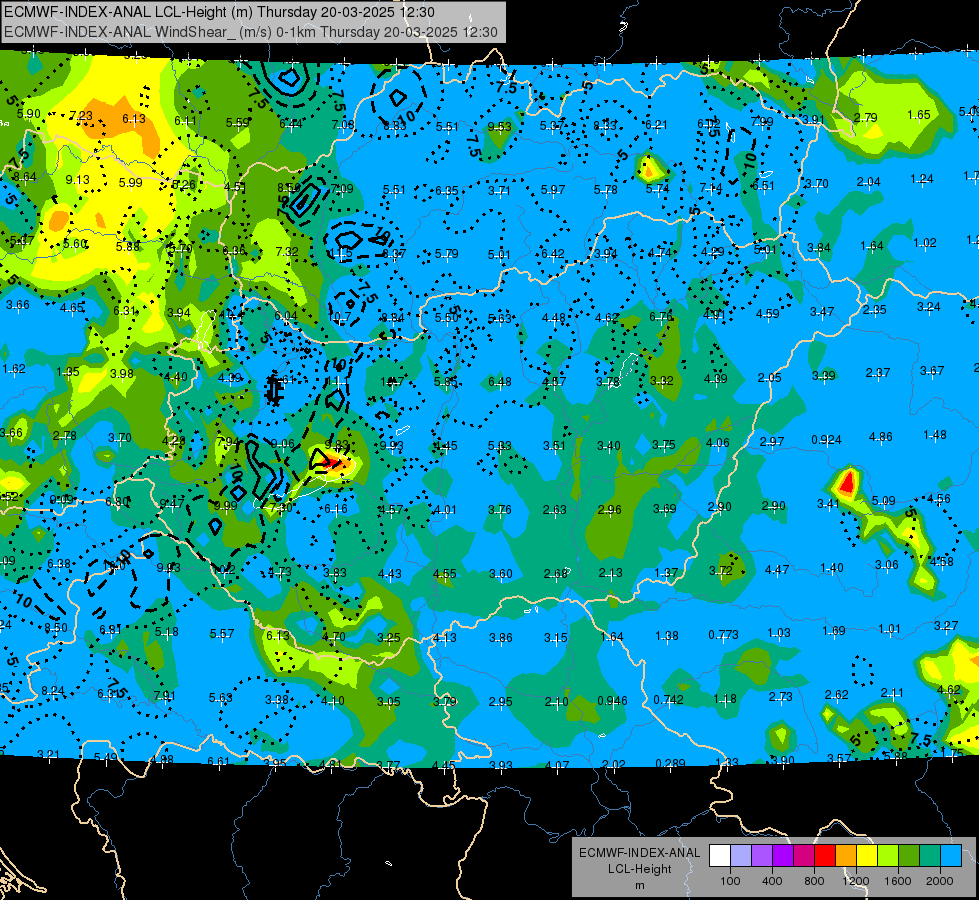Click the grid value '1.02'
This screenshot has width=979, height=900.
(x=925, y=243)
